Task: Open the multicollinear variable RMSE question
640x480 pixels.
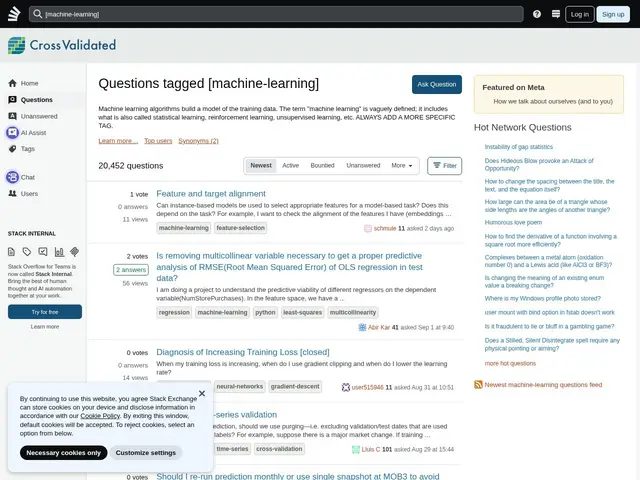Action: 289,267
